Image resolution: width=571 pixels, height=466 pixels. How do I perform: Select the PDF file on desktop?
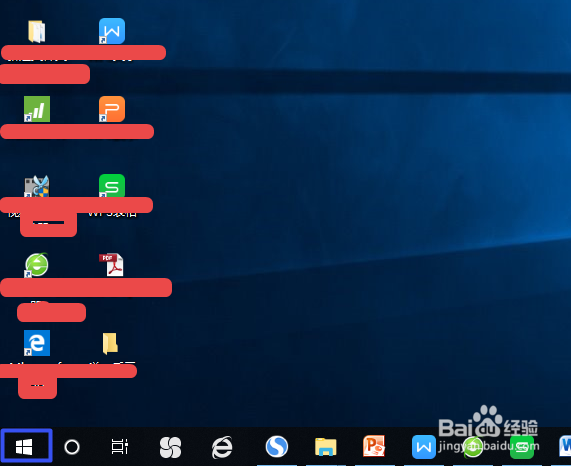(x=111, y=265)
